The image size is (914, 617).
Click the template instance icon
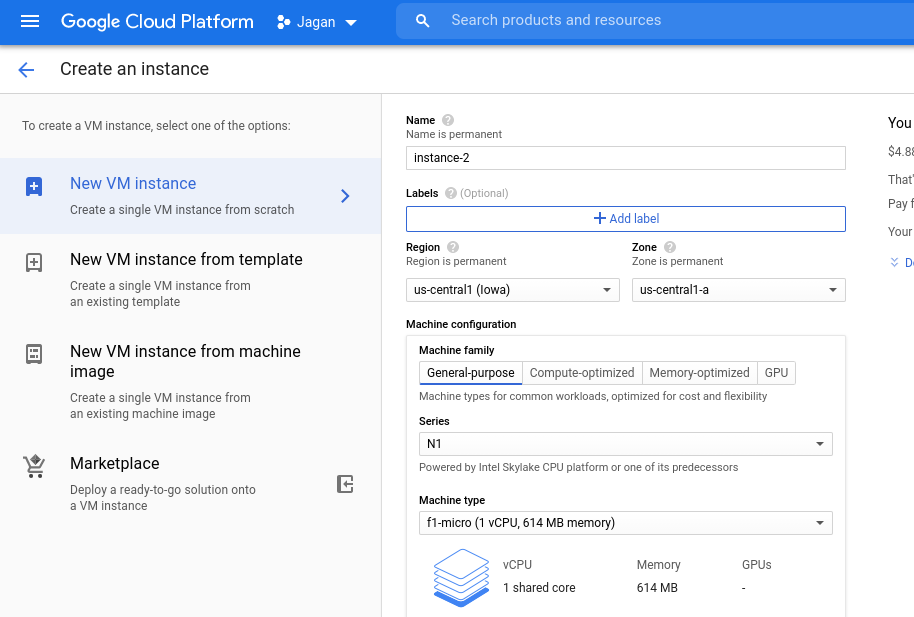click(34, 262)
